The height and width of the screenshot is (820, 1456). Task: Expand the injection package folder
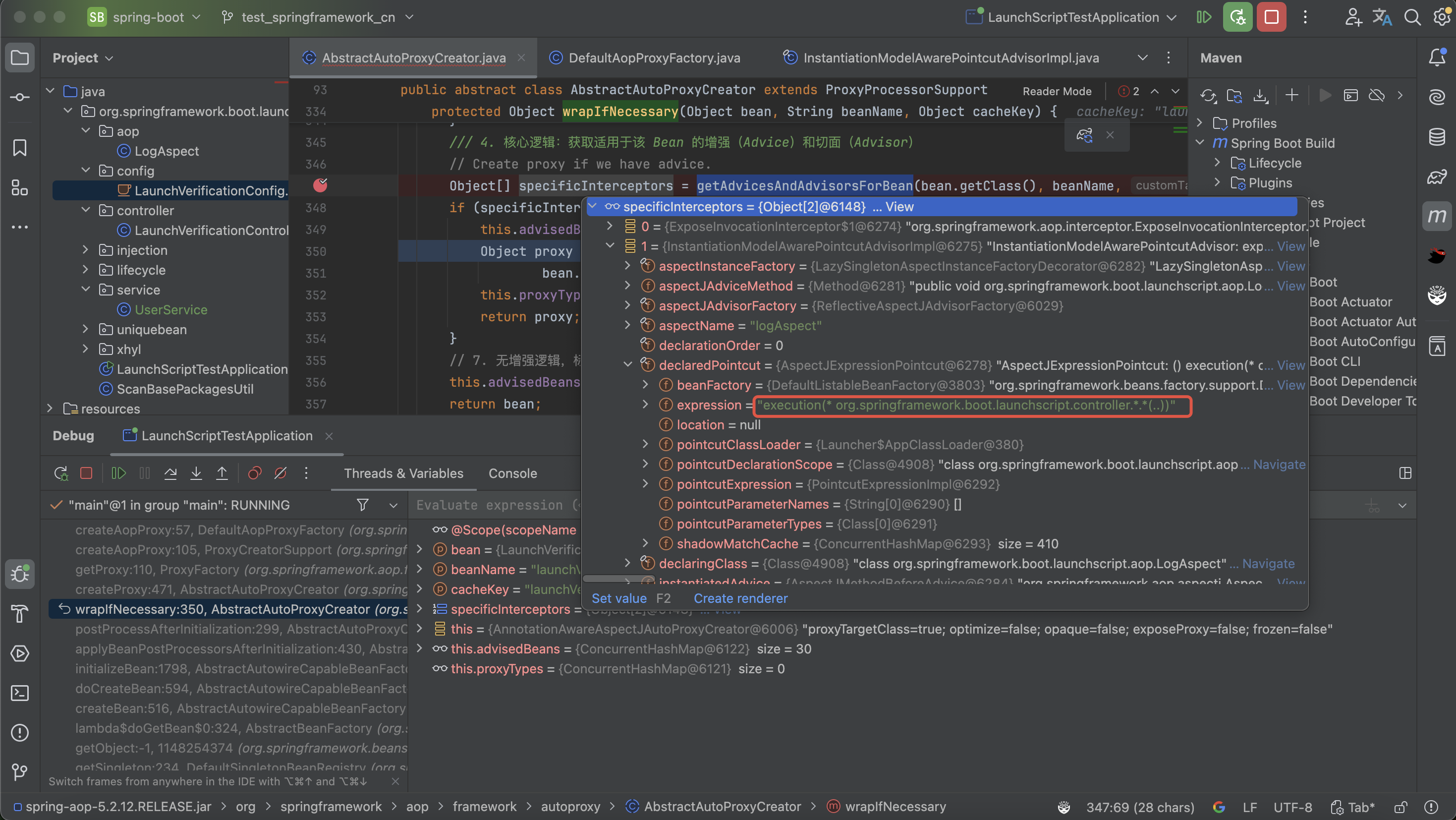pos(85,250)
